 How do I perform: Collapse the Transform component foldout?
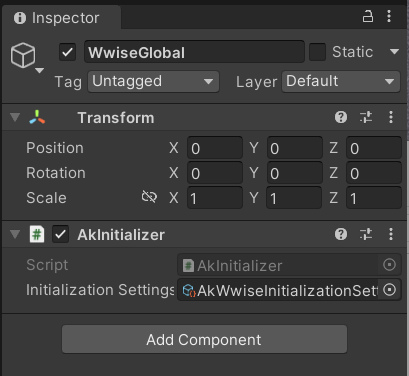(x=15, y=117)
